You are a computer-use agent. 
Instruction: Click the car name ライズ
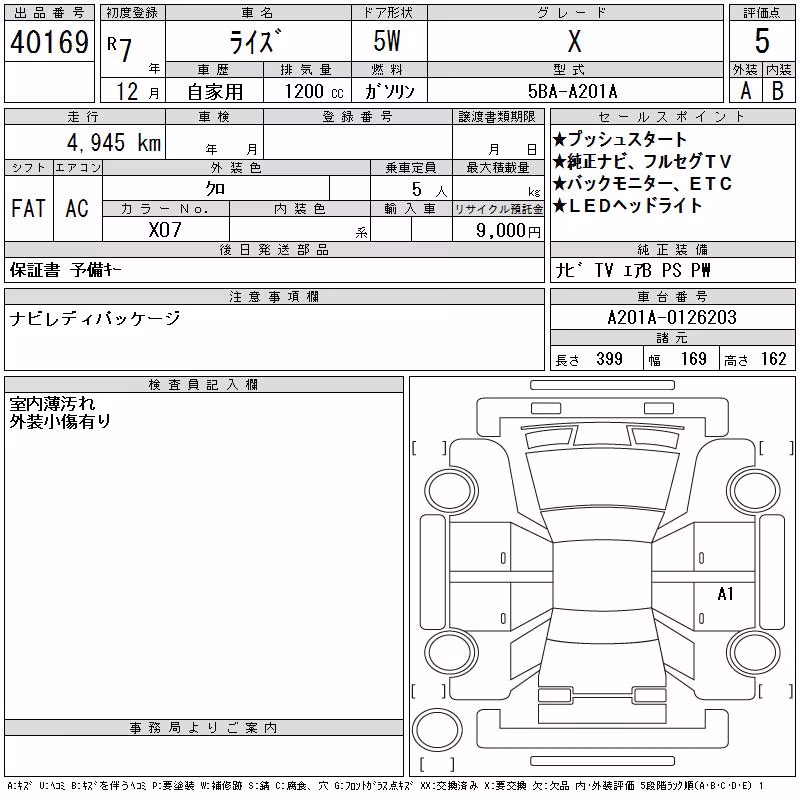[255, 42]
